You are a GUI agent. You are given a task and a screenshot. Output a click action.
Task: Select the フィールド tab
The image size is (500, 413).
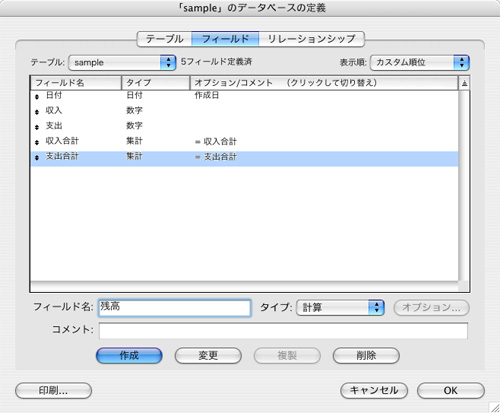pos(225,39)
